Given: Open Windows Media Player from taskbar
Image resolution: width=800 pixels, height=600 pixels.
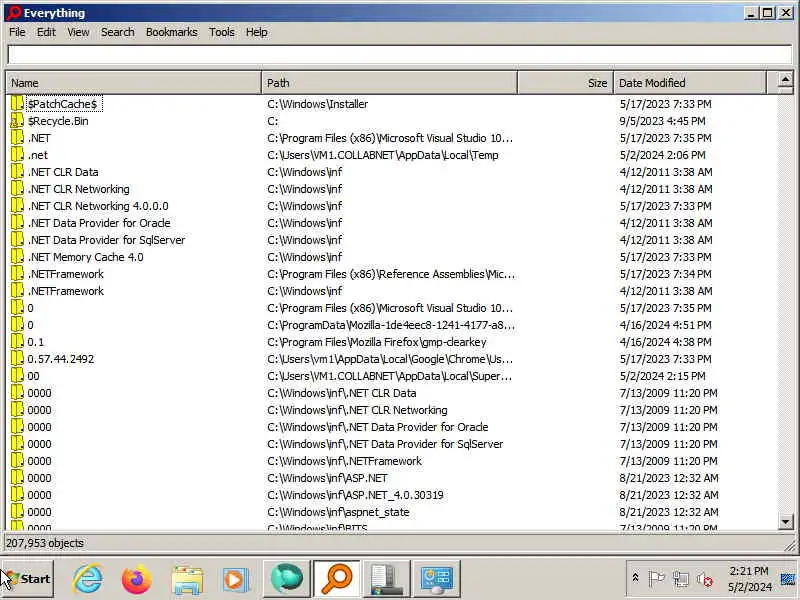Looking at the screenshot, I should [235, 580].
